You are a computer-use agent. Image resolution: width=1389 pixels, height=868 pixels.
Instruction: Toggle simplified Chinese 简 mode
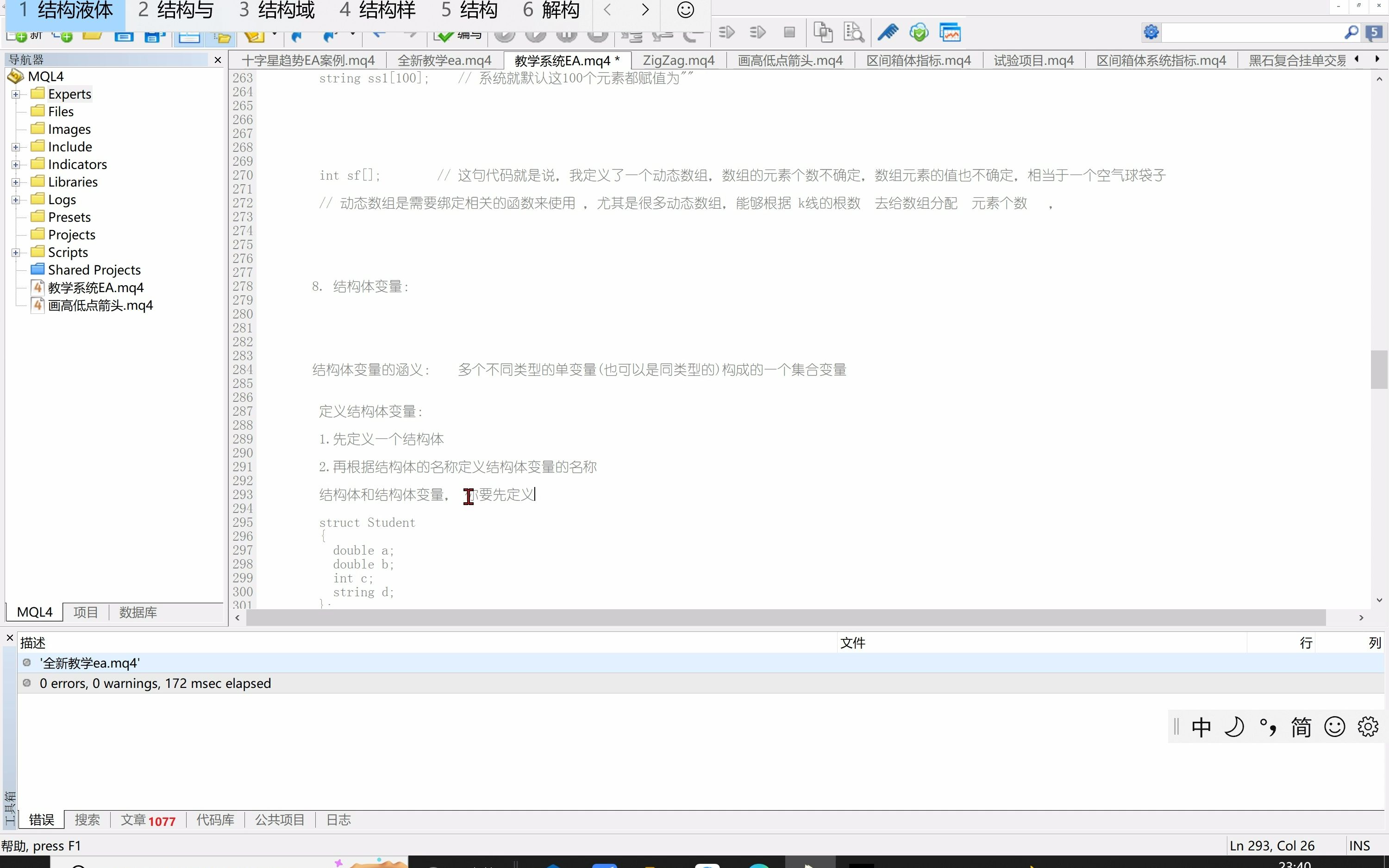tap(1301, 727)
